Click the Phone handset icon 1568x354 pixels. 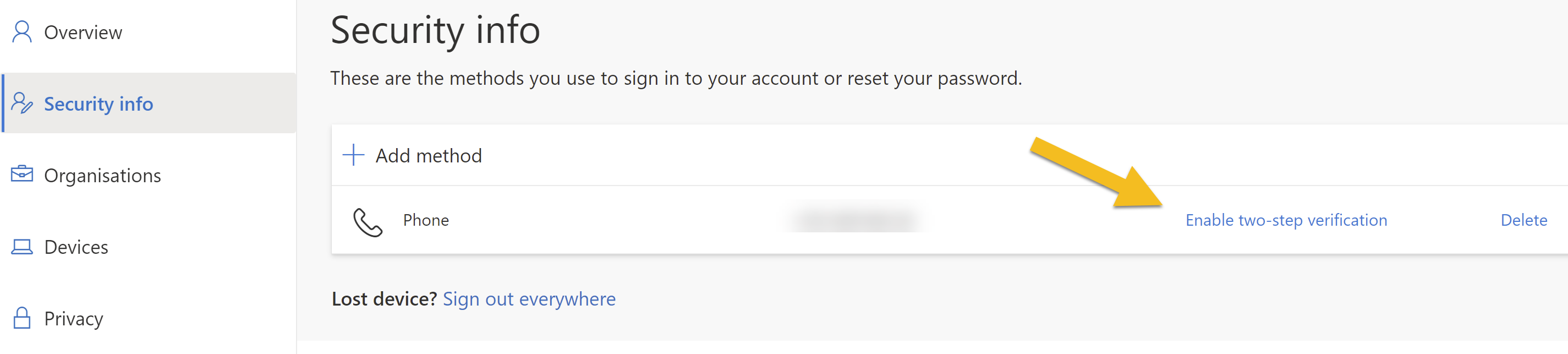pos(368,222)
